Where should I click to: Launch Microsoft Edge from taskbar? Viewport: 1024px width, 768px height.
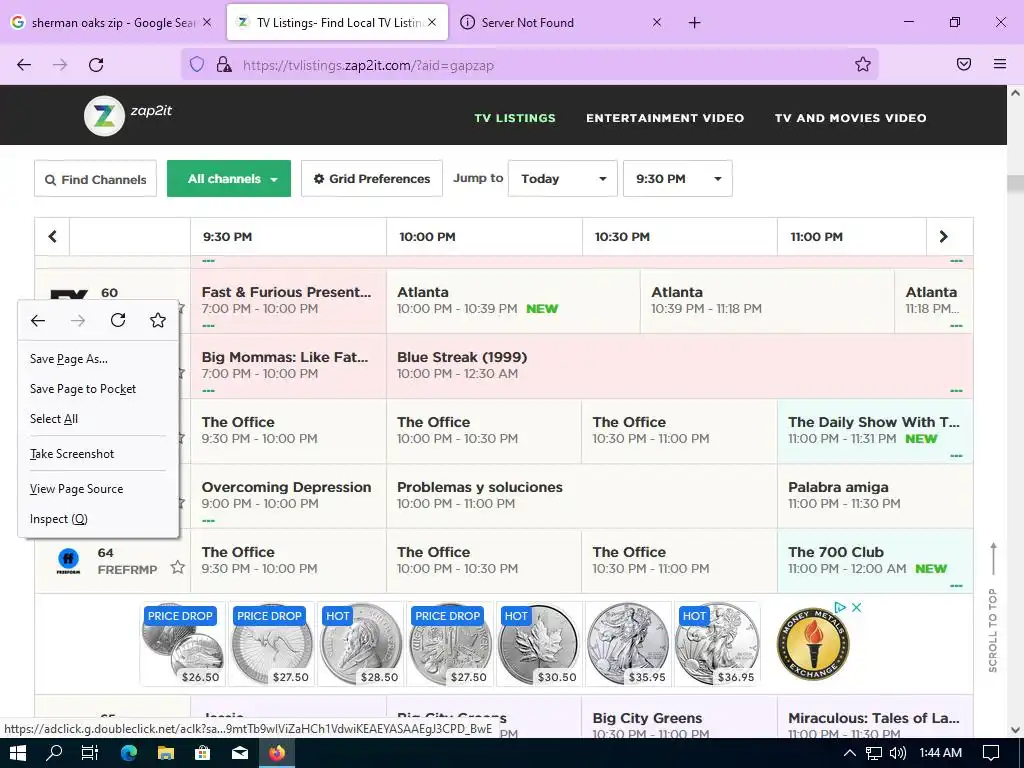tap(129, 753)
